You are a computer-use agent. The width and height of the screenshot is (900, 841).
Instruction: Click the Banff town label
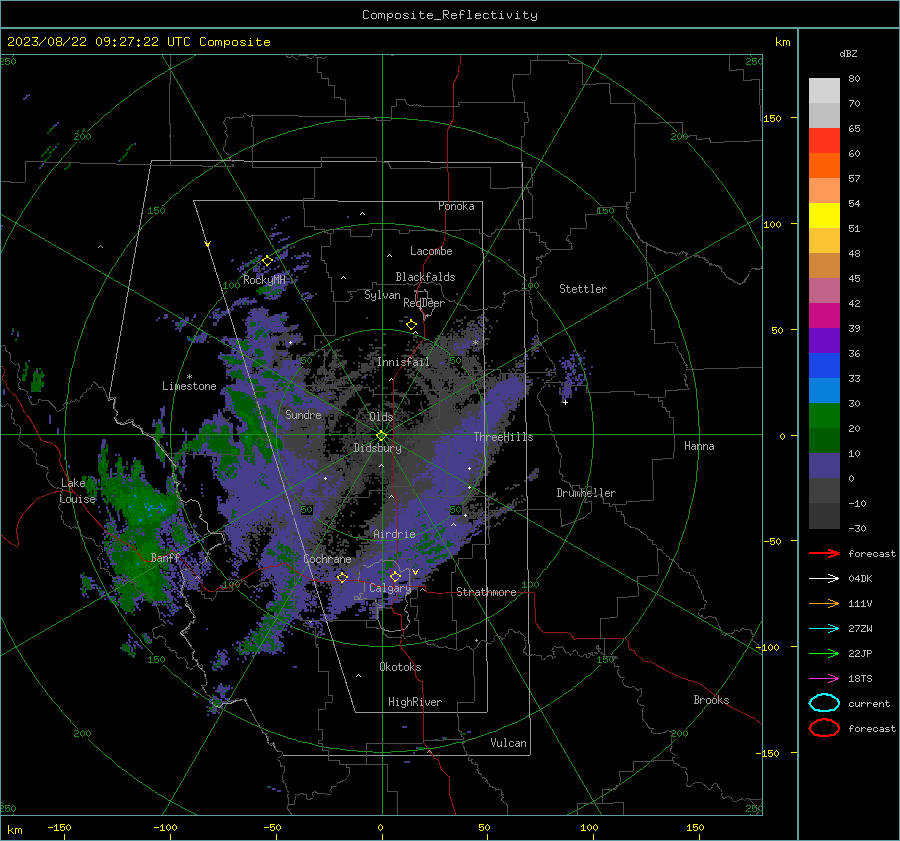(165, 557)
